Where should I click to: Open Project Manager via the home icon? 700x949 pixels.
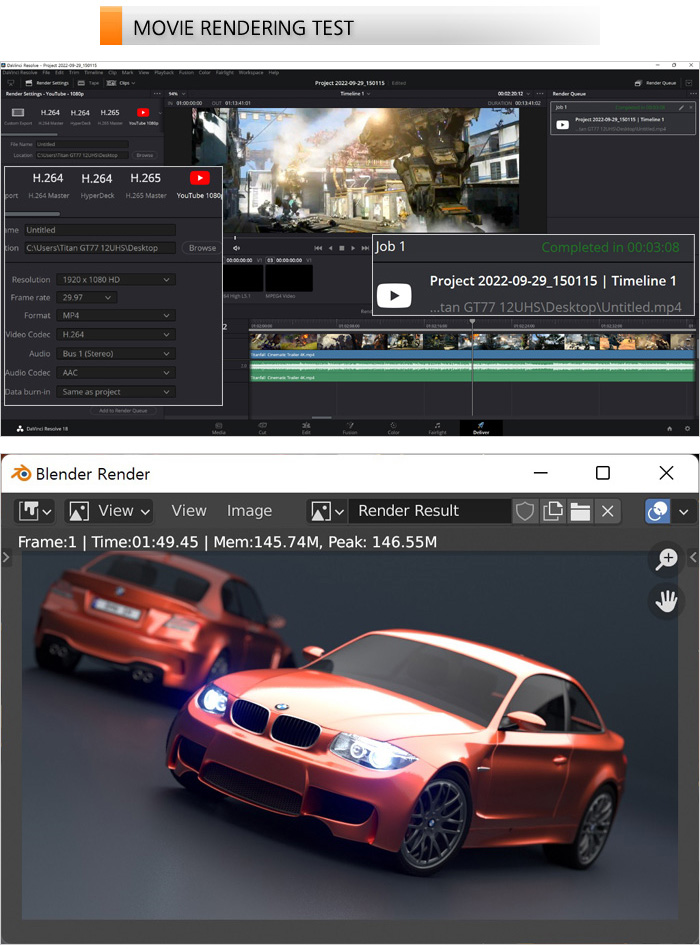pos(670,429)
